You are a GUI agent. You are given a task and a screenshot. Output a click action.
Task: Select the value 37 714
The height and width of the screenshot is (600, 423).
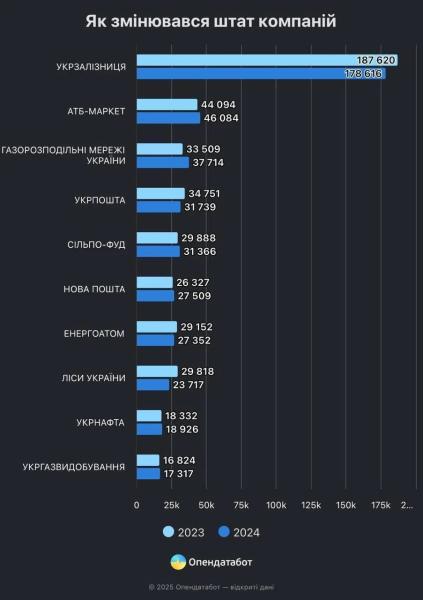[208, 162]
